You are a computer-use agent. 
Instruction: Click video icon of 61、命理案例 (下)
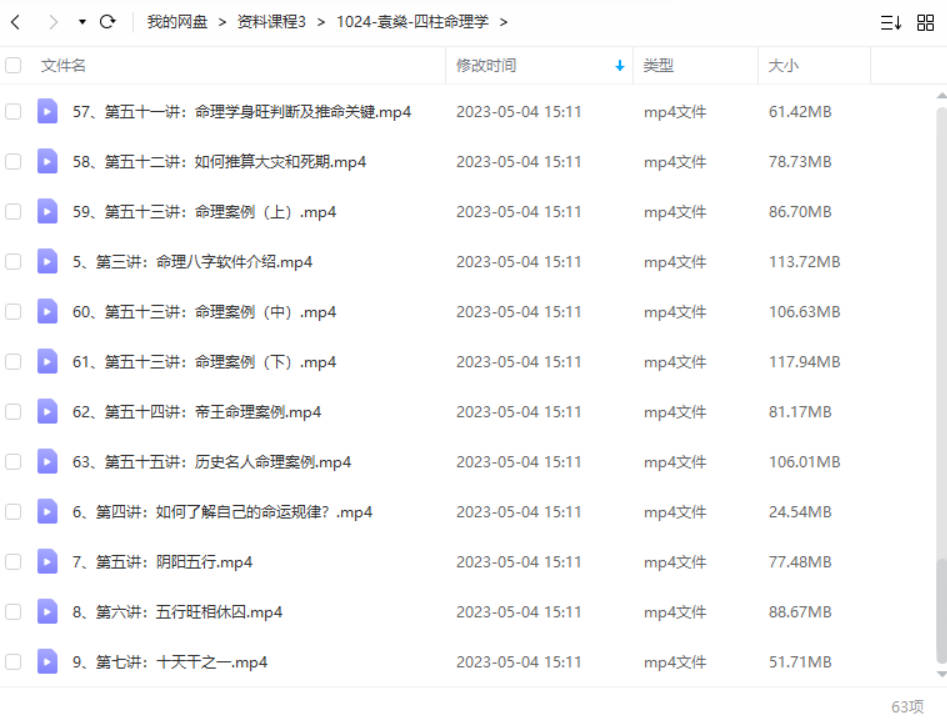point(47,362)
